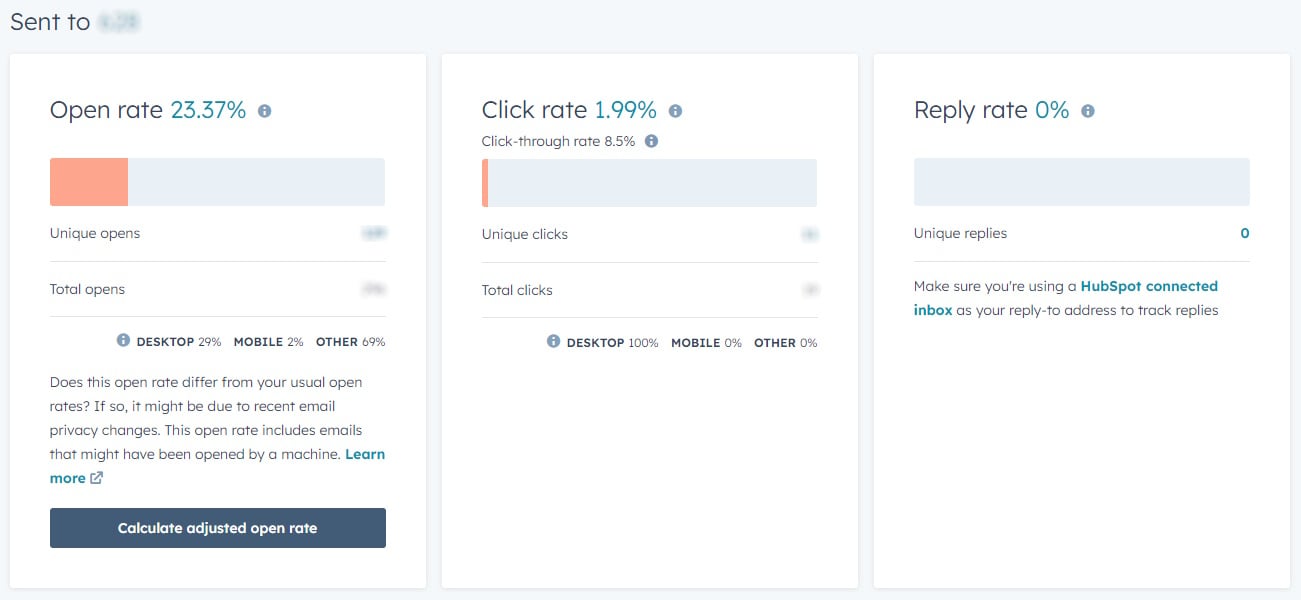Click the info icon beside Open rate

point(264,111)
